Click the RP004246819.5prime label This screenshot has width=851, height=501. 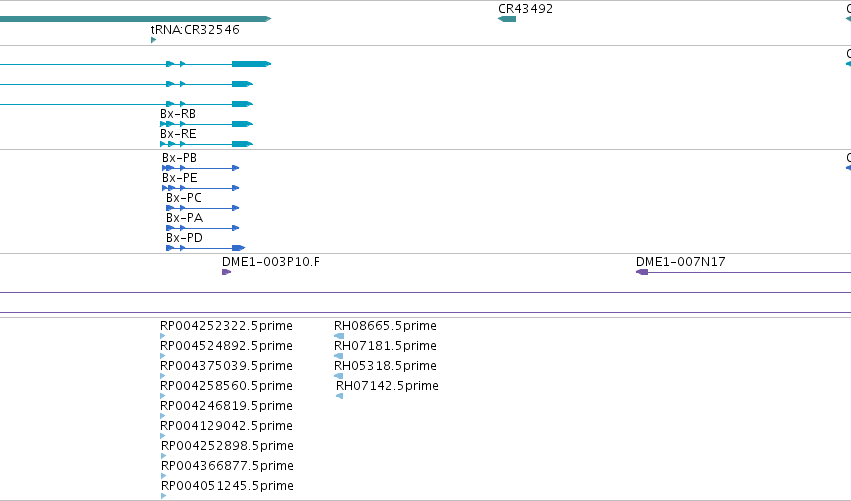226,406
